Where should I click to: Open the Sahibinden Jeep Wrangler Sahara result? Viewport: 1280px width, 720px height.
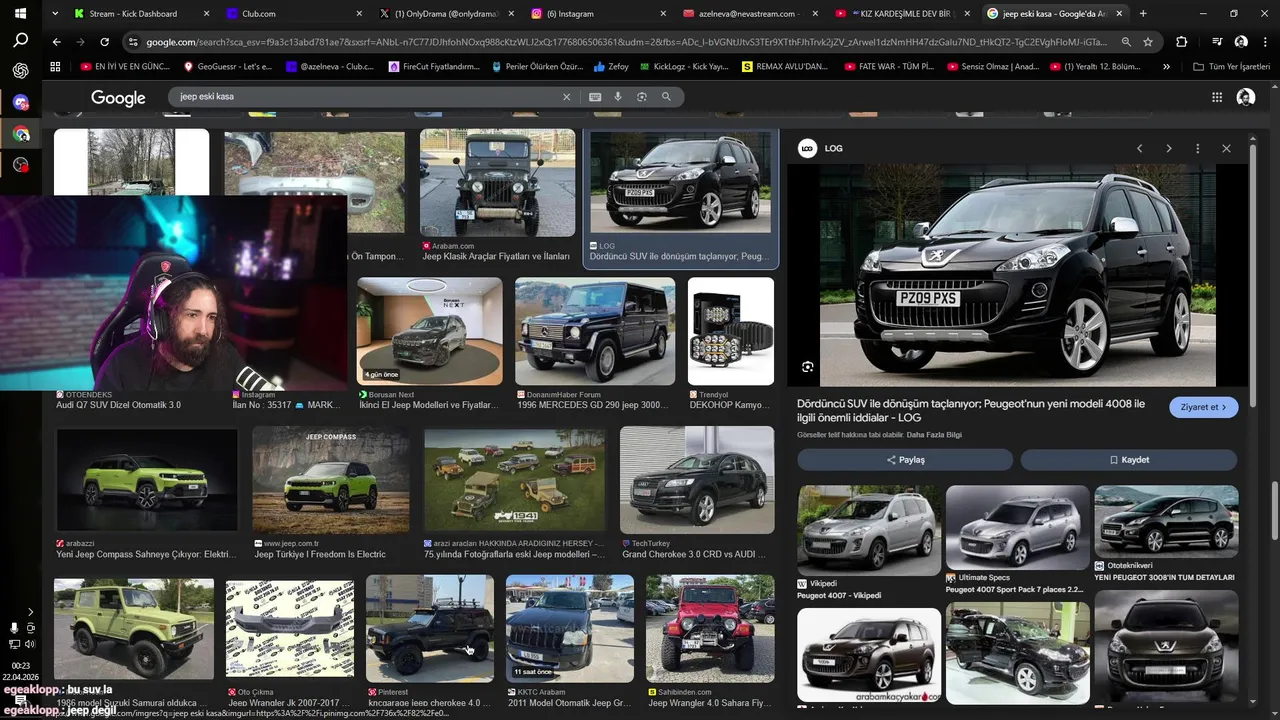click(710, 629)
